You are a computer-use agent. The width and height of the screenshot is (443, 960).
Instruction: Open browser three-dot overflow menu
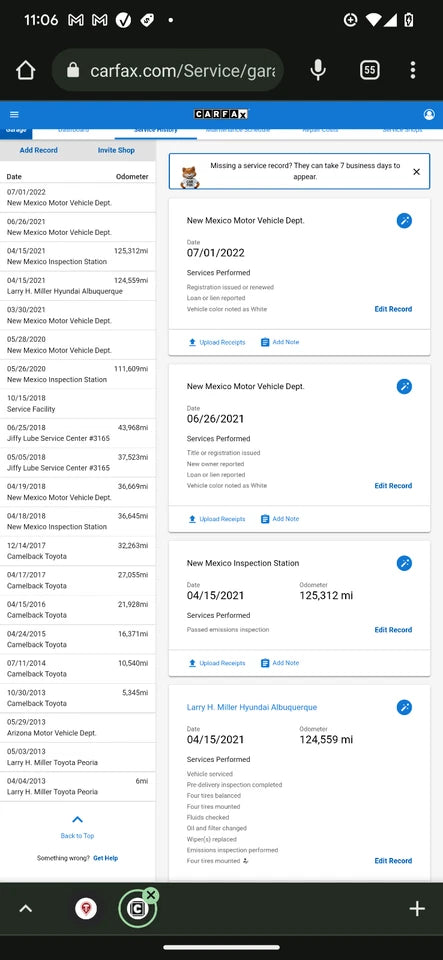pos(413,70)
